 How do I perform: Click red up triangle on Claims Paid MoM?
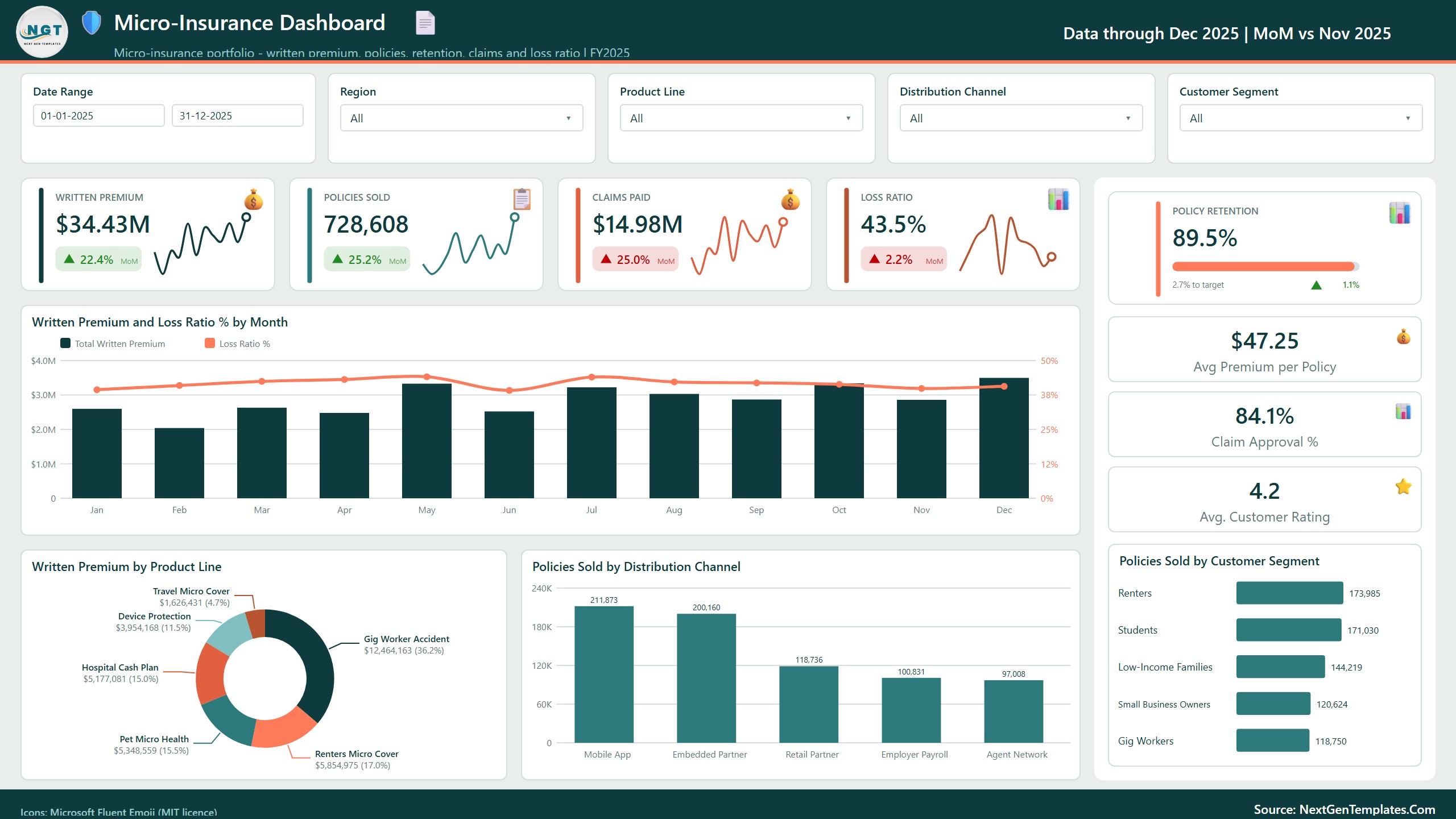tap(606, 259)
